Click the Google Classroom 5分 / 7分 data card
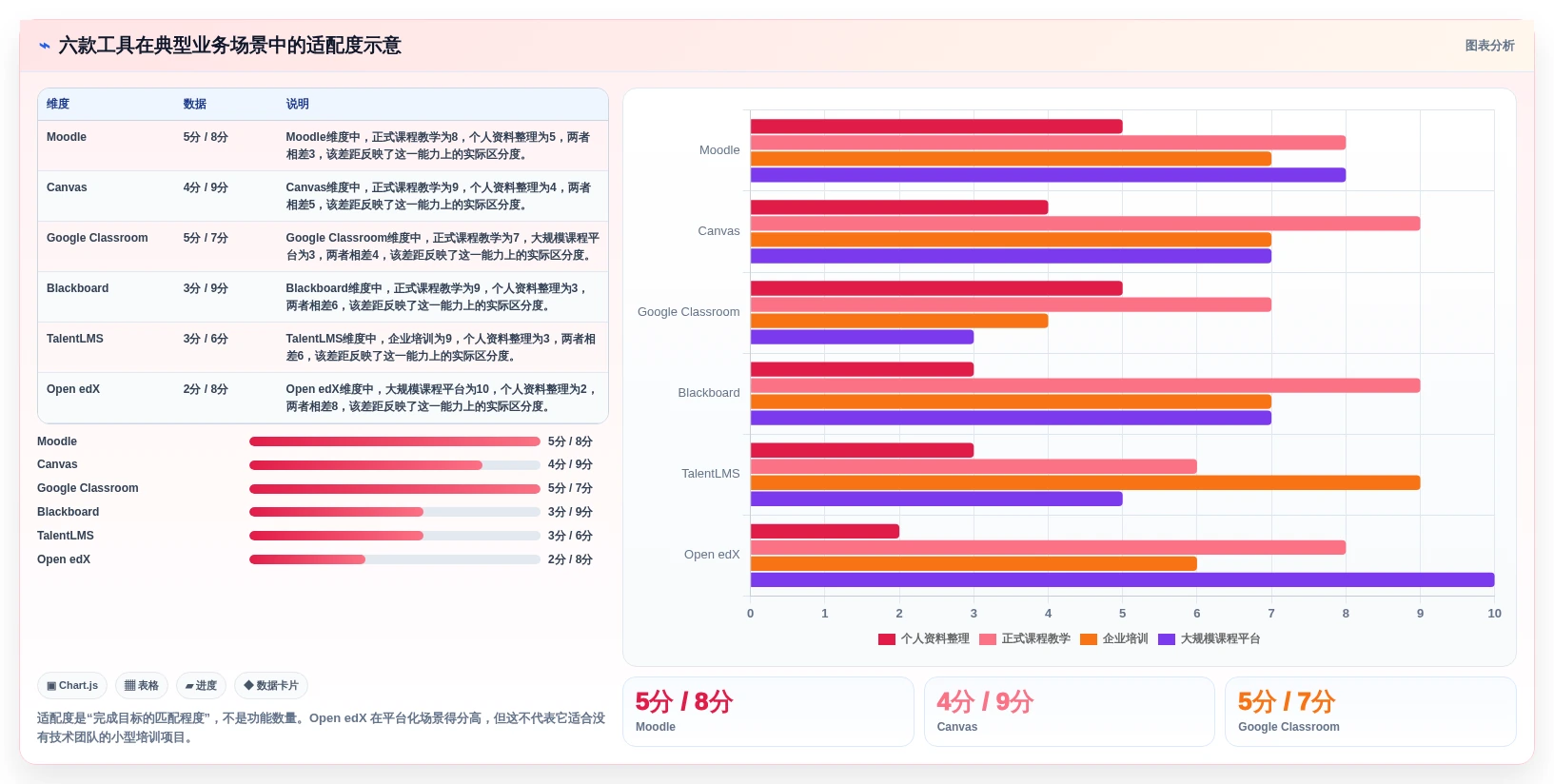This screenshot has width=1554, height=784. 1370,712
